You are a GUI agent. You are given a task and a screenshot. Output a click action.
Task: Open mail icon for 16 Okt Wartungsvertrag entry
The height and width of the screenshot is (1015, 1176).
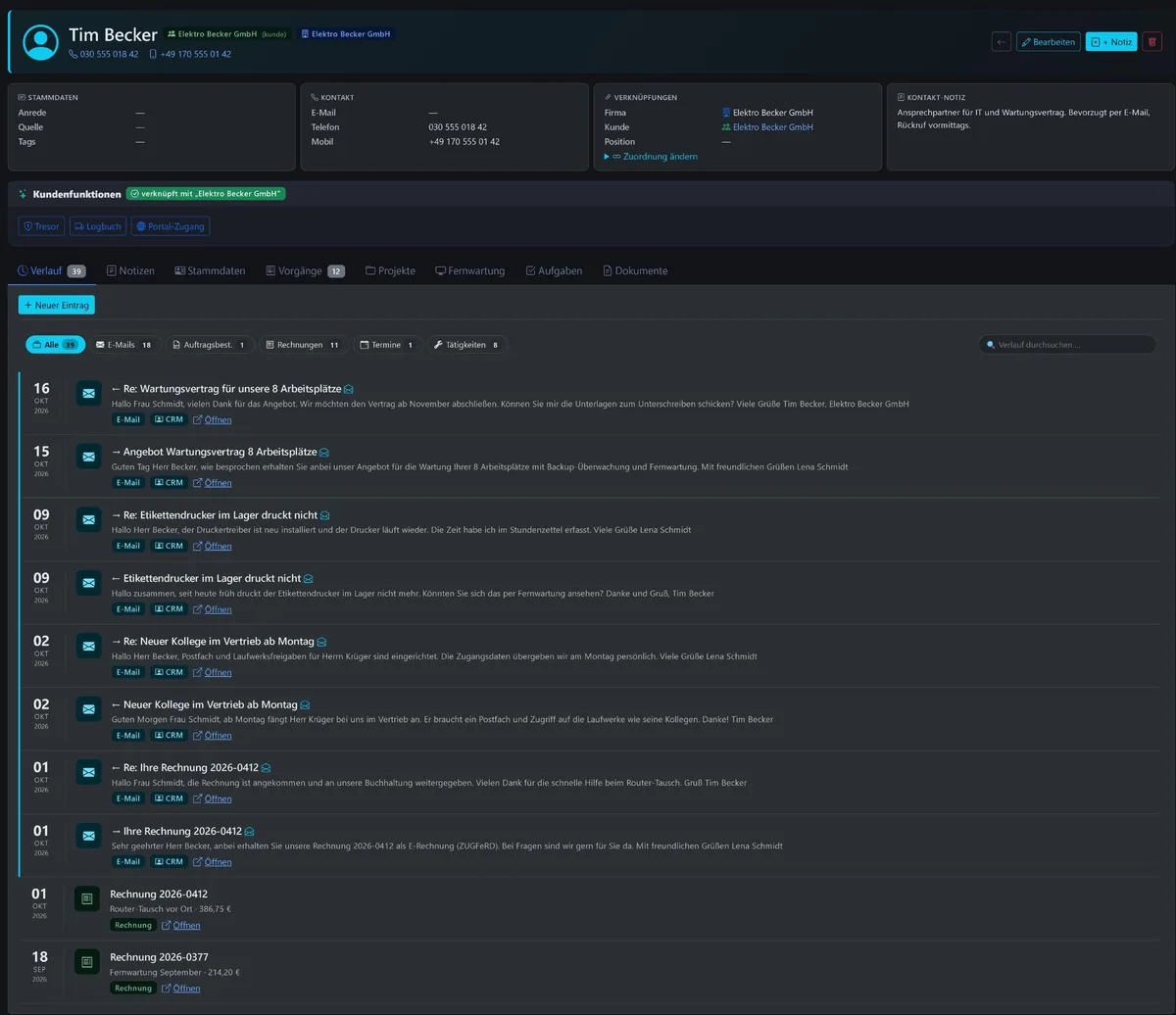[89, 394]
